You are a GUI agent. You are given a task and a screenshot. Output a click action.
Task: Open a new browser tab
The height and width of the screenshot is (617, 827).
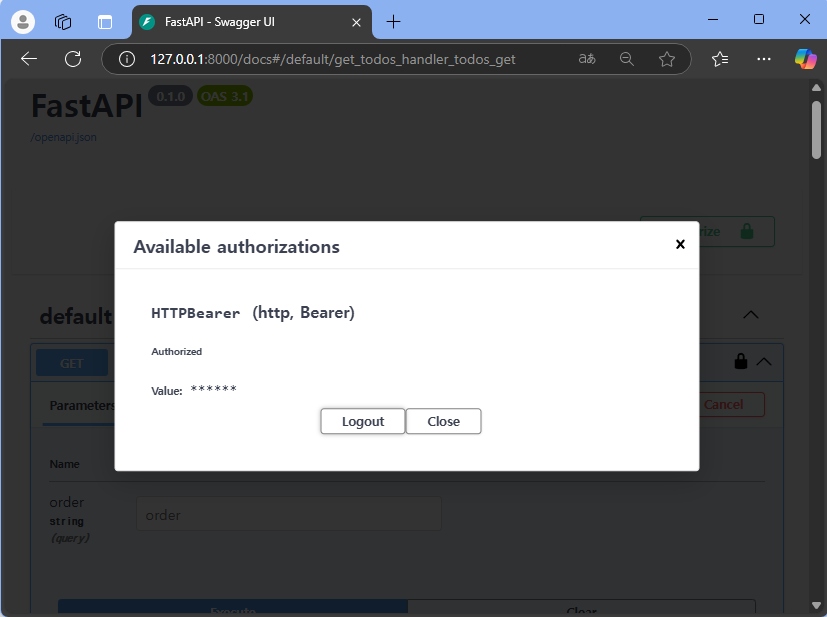393,22
